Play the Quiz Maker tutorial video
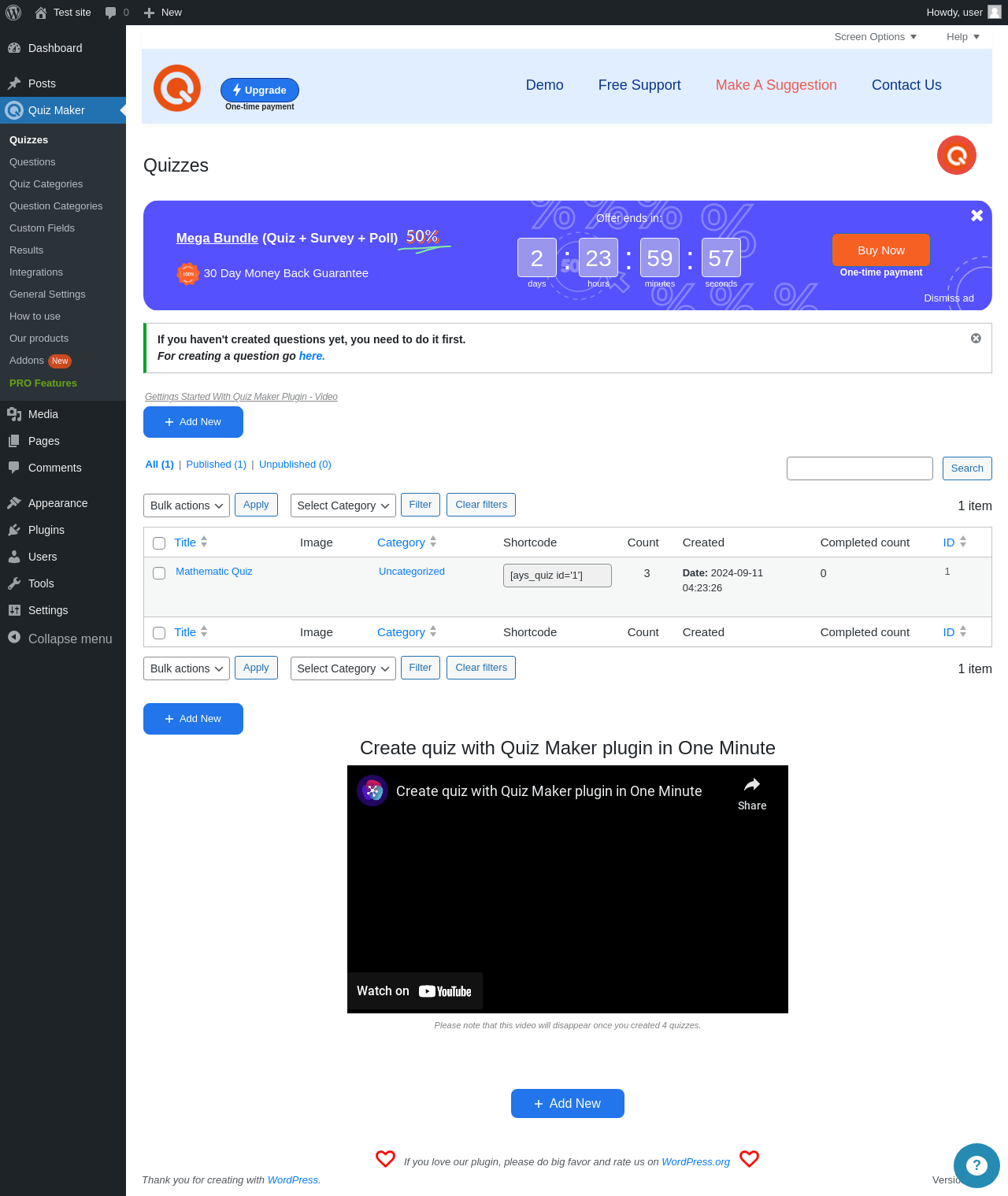1008x1196 pixels. coord(568,890)
